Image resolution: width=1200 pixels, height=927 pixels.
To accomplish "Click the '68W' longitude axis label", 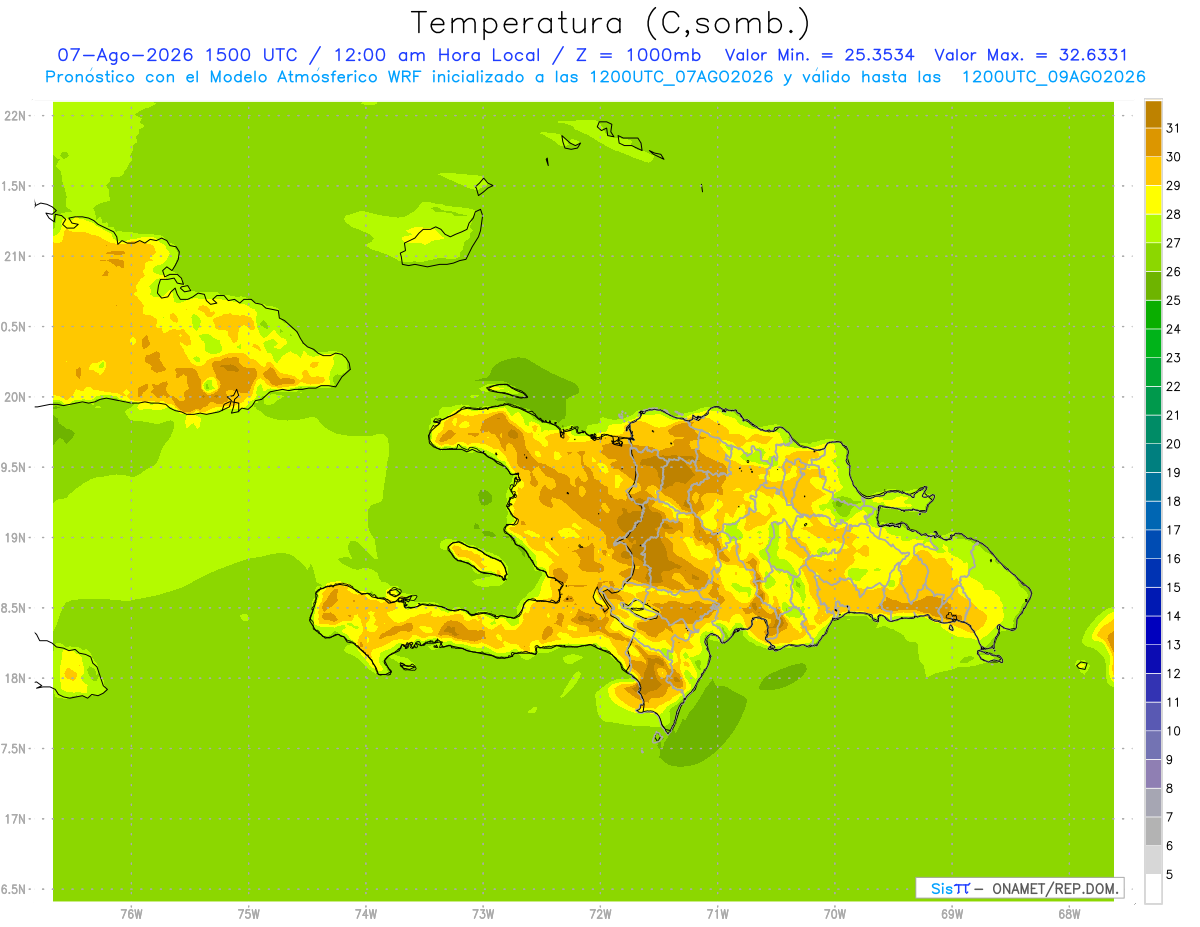I will click(x=1069, y=914).
